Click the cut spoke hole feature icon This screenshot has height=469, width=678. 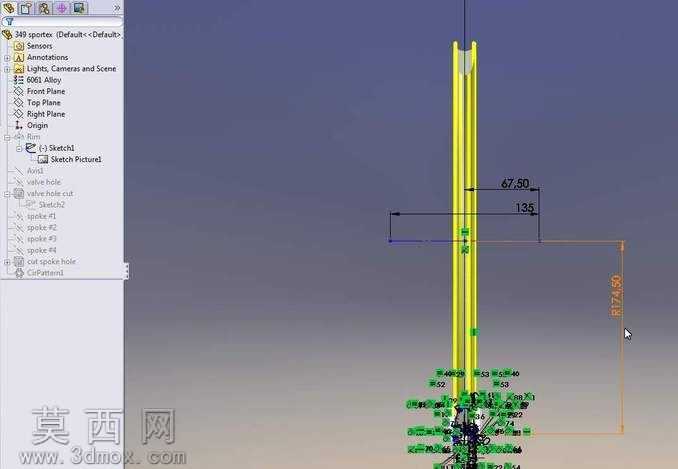tap(19, 262)
